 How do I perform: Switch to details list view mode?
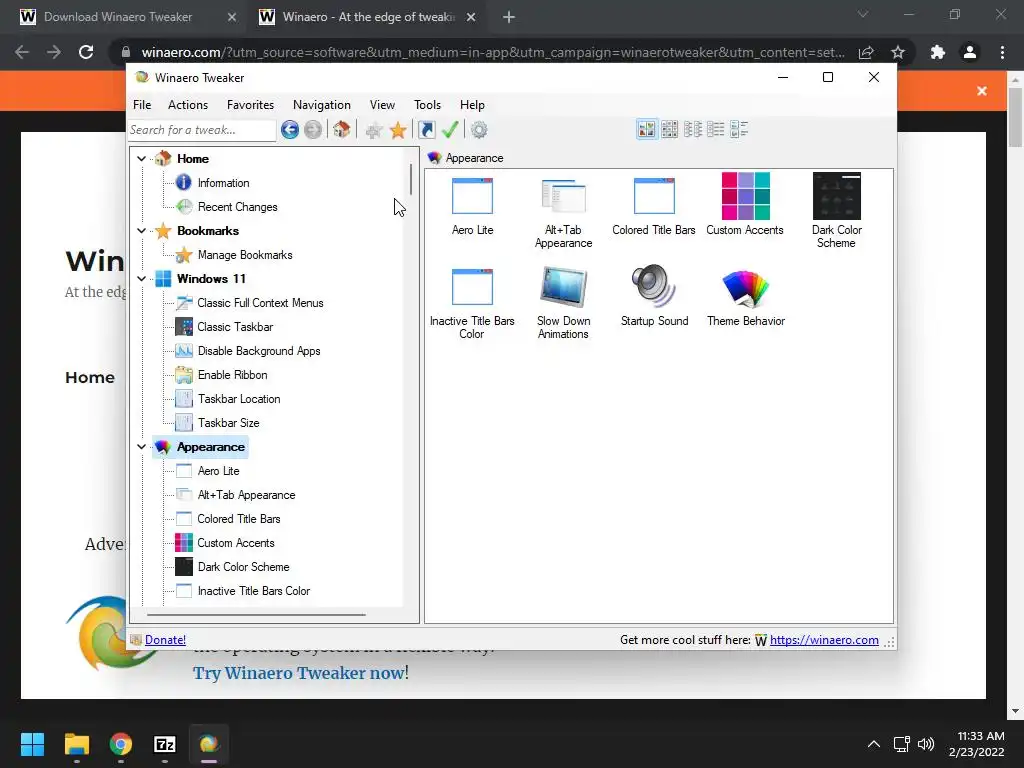click(x=716, y=129)
